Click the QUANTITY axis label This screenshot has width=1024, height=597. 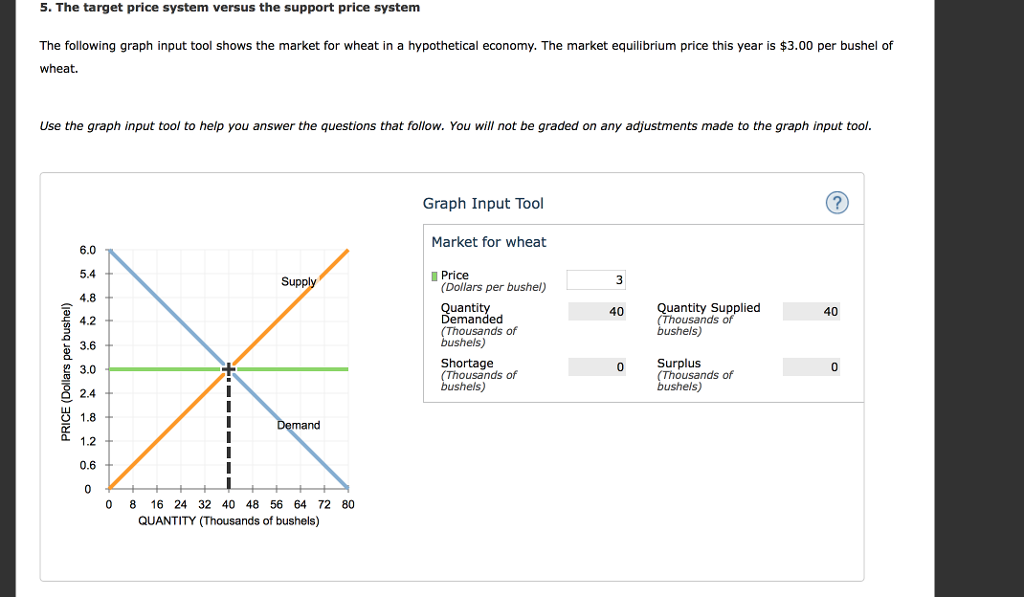point(227,520)
